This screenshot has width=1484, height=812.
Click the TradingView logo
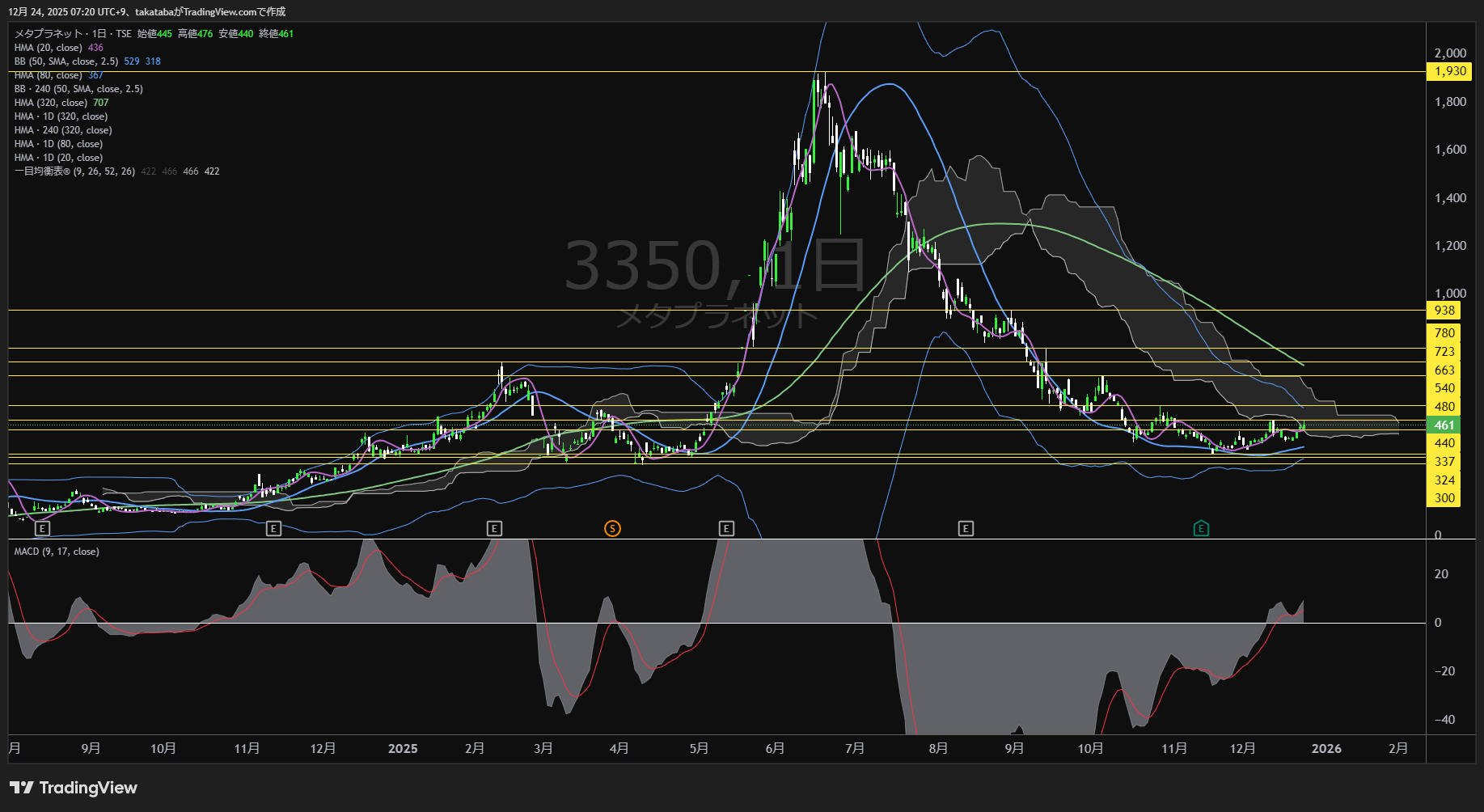click(74, 788)
